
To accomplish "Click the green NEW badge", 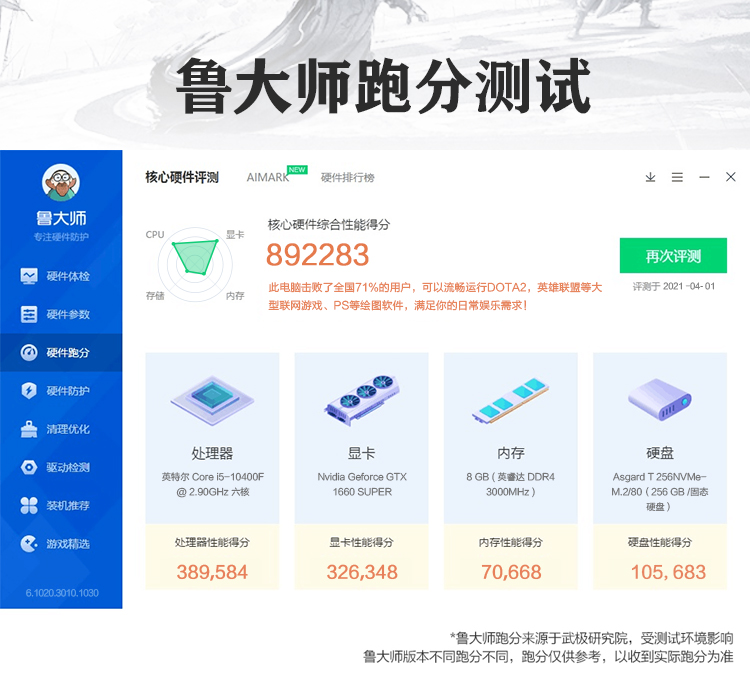I will click(x=297, y=170).
